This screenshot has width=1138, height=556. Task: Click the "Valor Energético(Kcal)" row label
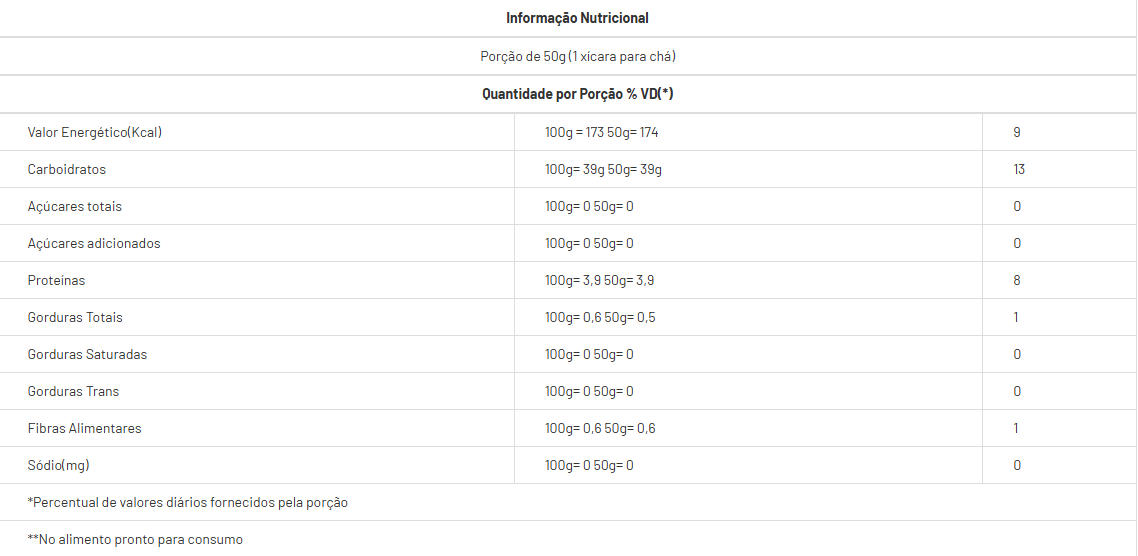(x=94, y=132)
